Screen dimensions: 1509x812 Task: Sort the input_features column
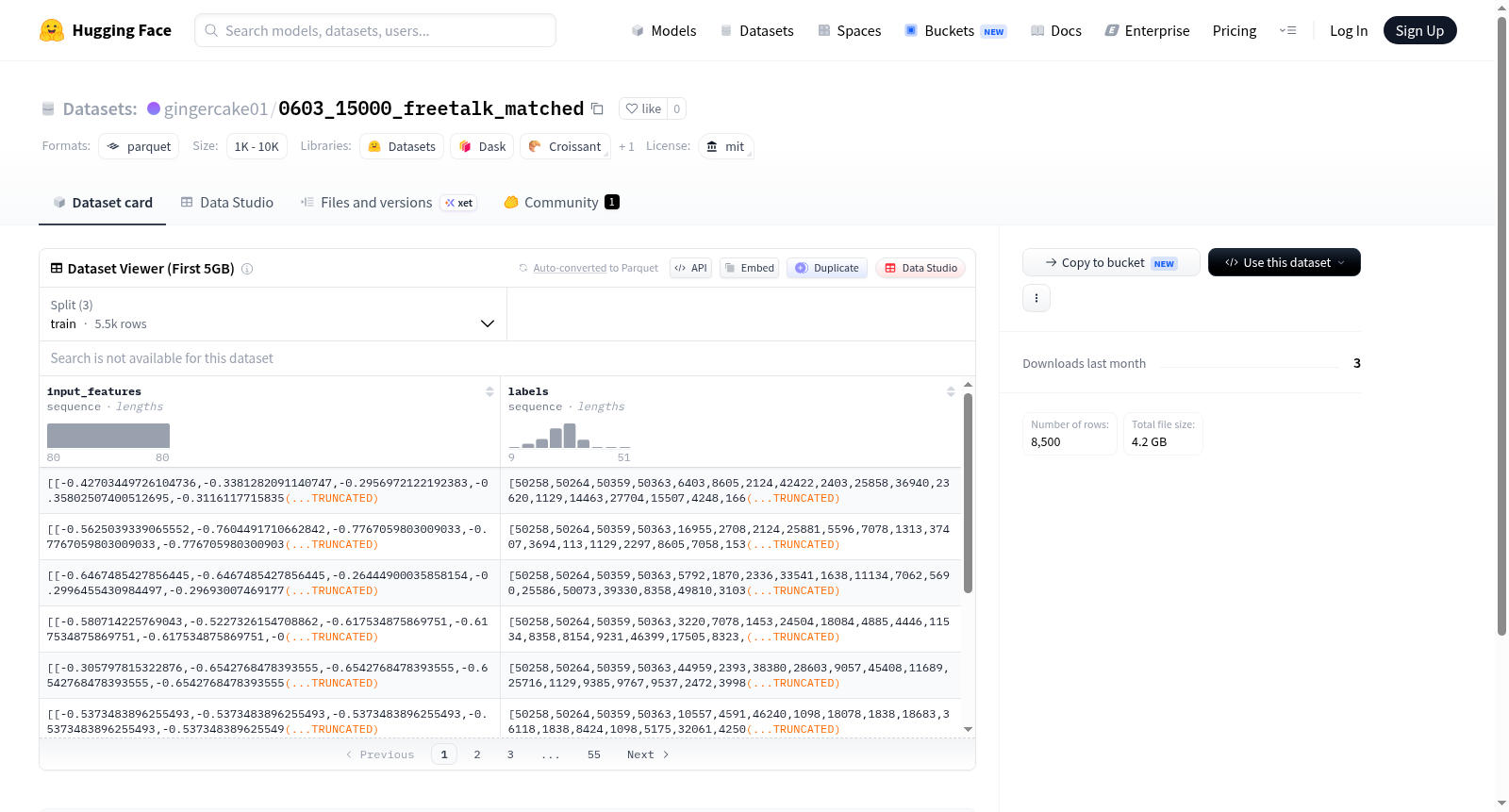(489, 391)
